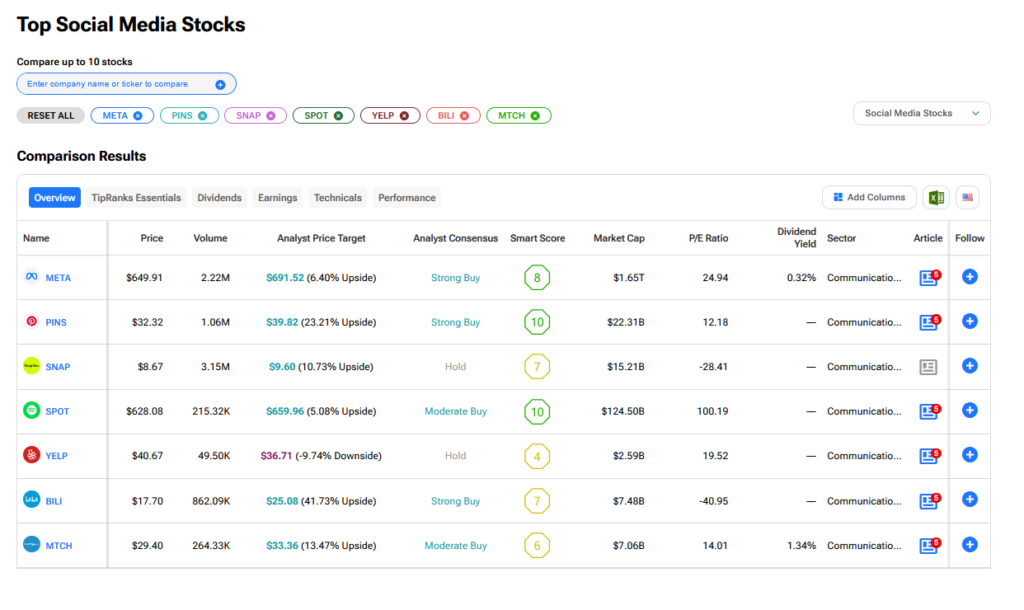Screen dimensions: 1024x610
Task: Click the Snap company logo
Action: click(31, 366)
